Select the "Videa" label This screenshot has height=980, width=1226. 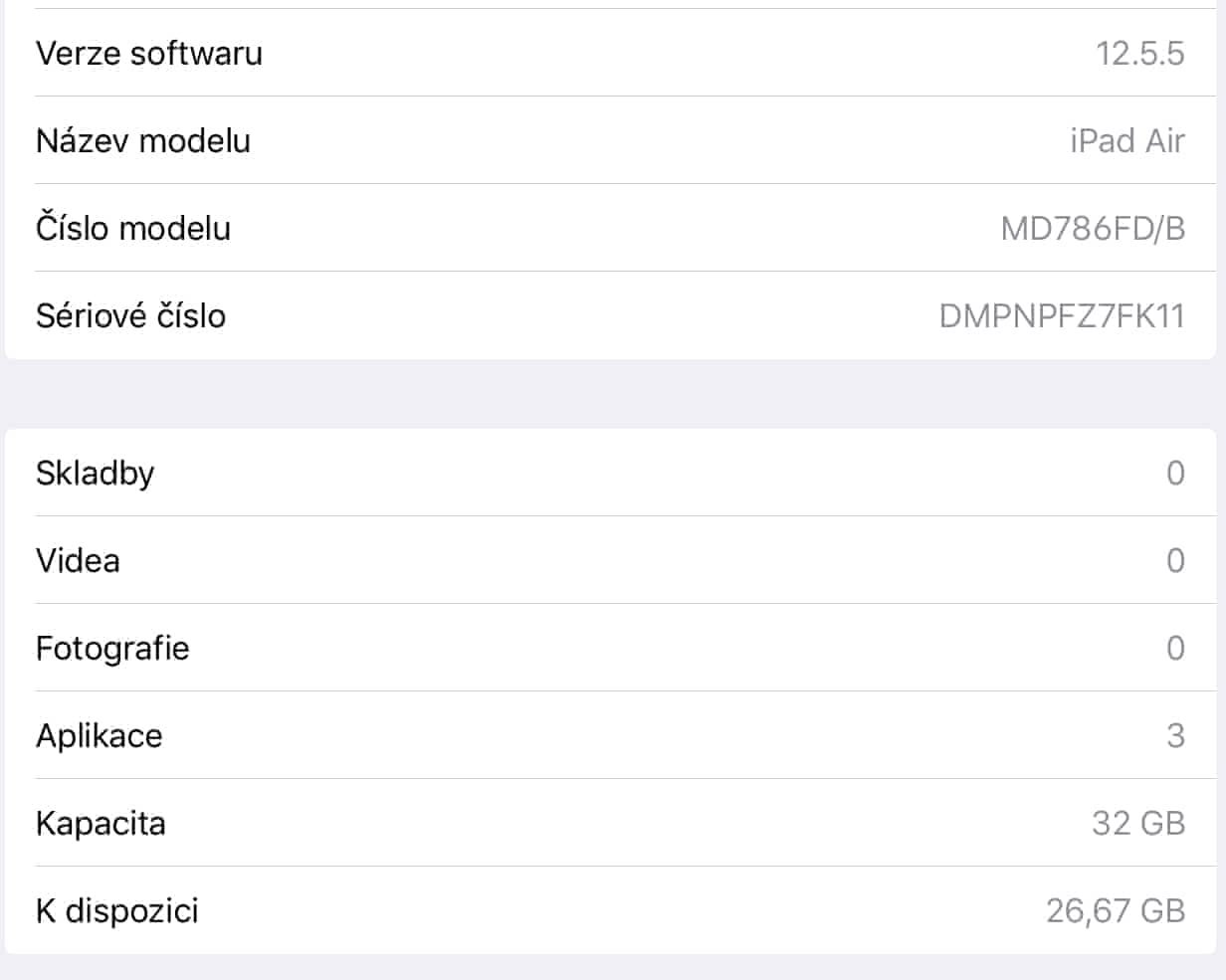[x=78, y=560]
